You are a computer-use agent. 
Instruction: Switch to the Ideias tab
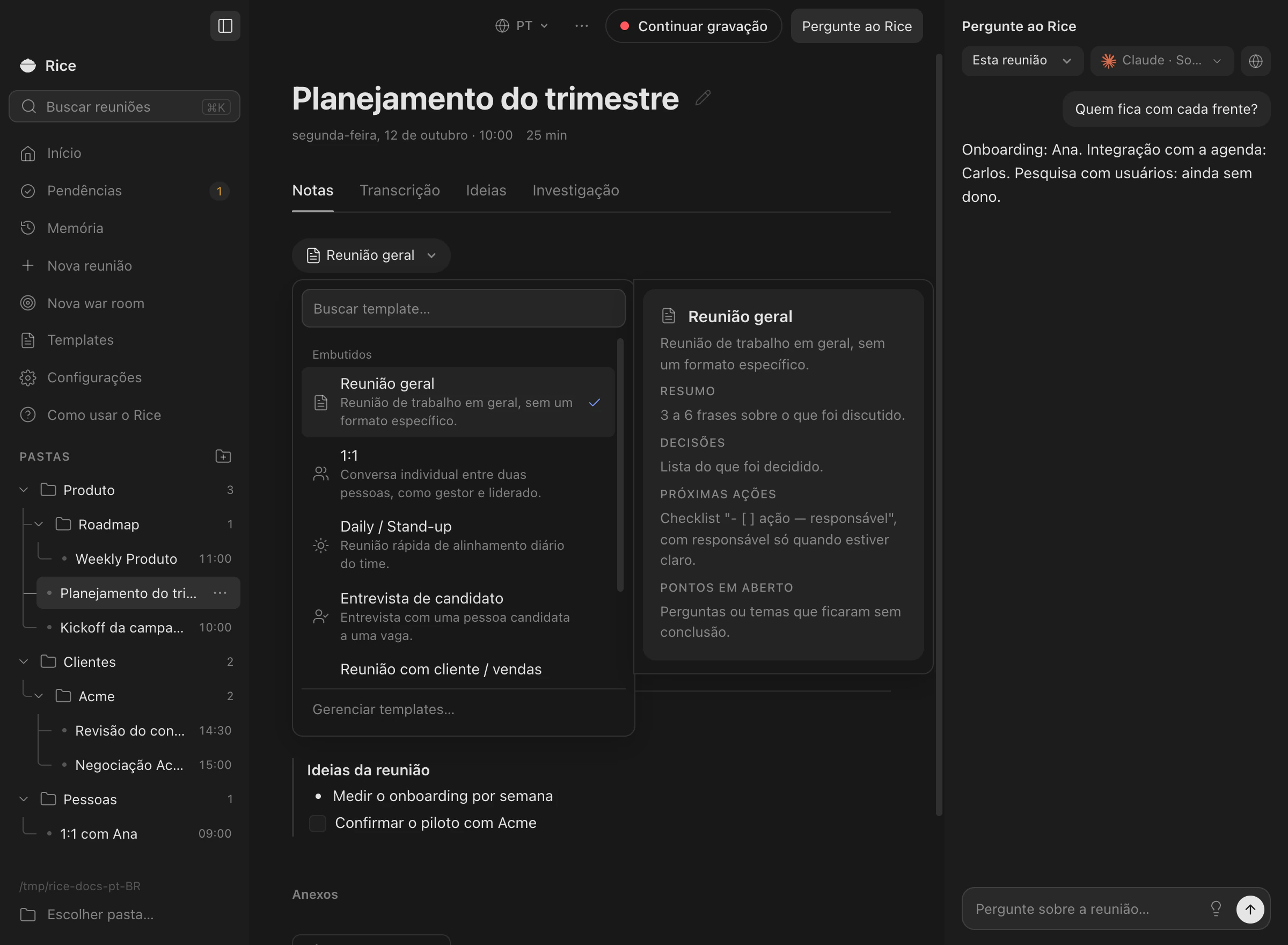tap(486, 191)
